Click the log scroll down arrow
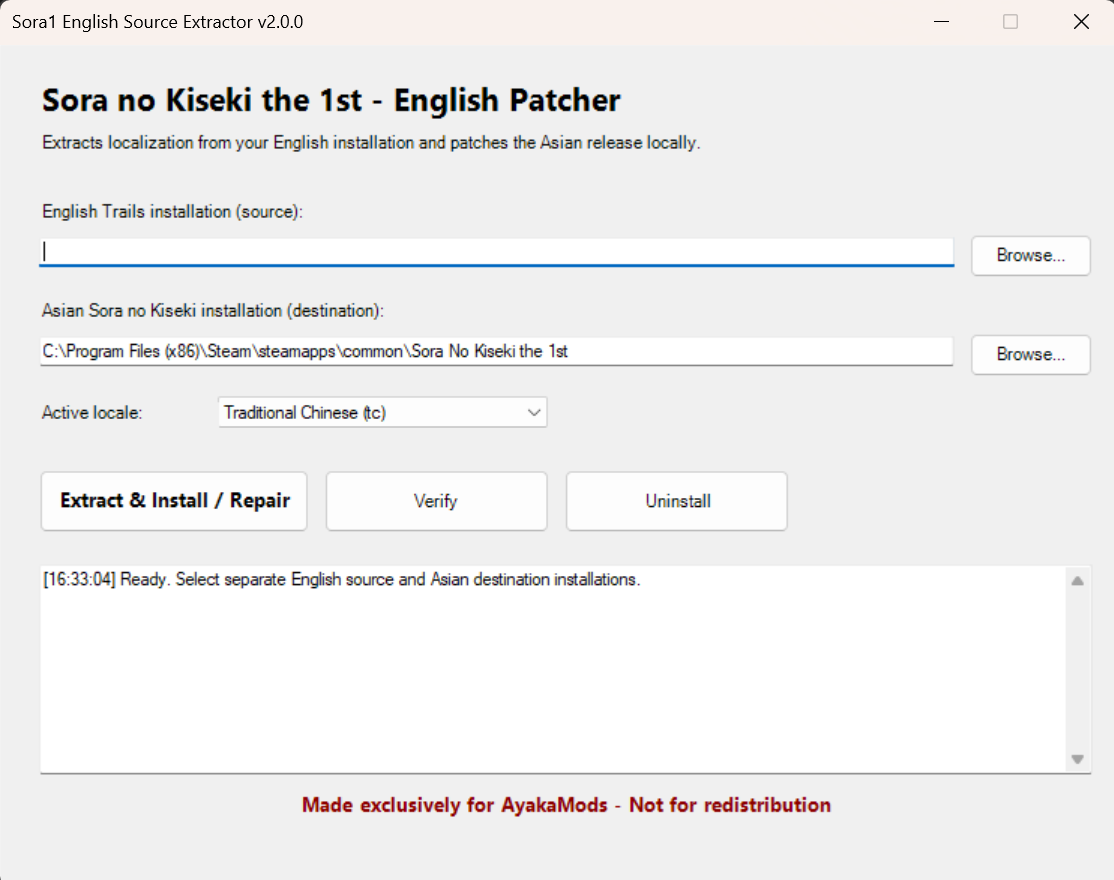The height and width of the screenshot is (880, 1114). click(x=1077, y=759)
